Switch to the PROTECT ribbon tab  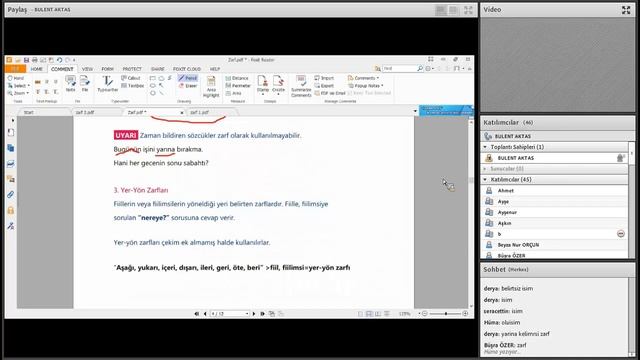[x=132, y=69]
